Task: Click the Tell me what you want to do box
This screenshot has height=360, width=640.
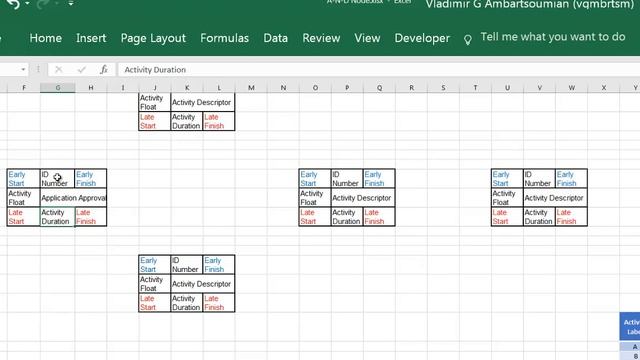Action: click(x=553, y=37)
